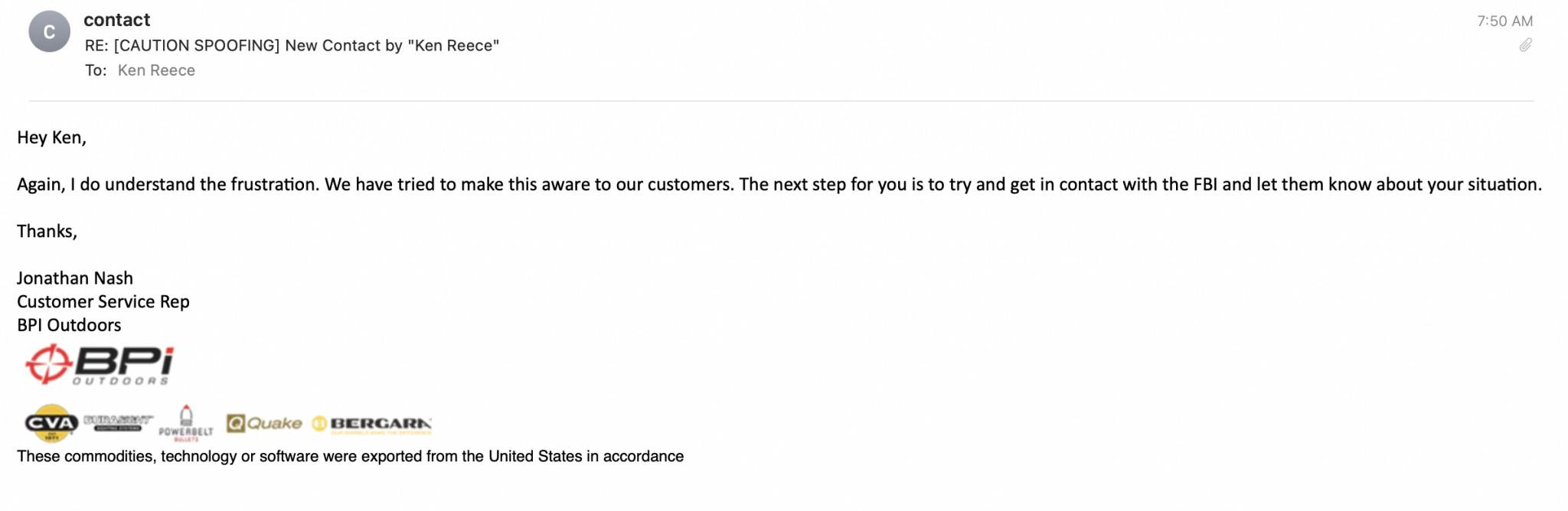Click the "To:" field label
Viewport: 1568px width, 511px height.
96,70
